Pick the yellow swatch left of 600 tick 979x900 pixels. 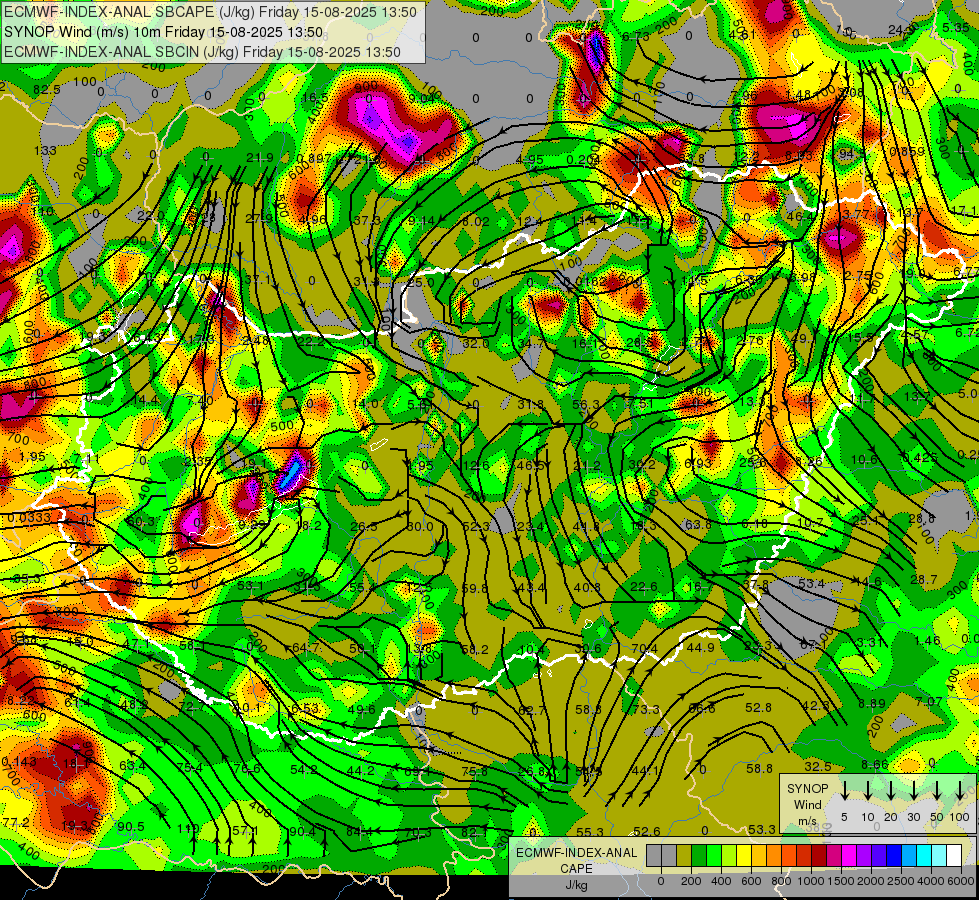744,855
